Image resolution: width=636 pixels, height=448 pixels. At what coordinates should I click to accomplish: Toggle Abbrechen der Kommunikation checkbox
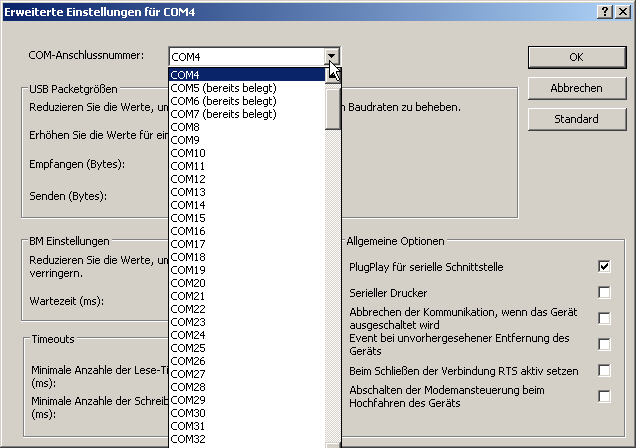(604, 318)
